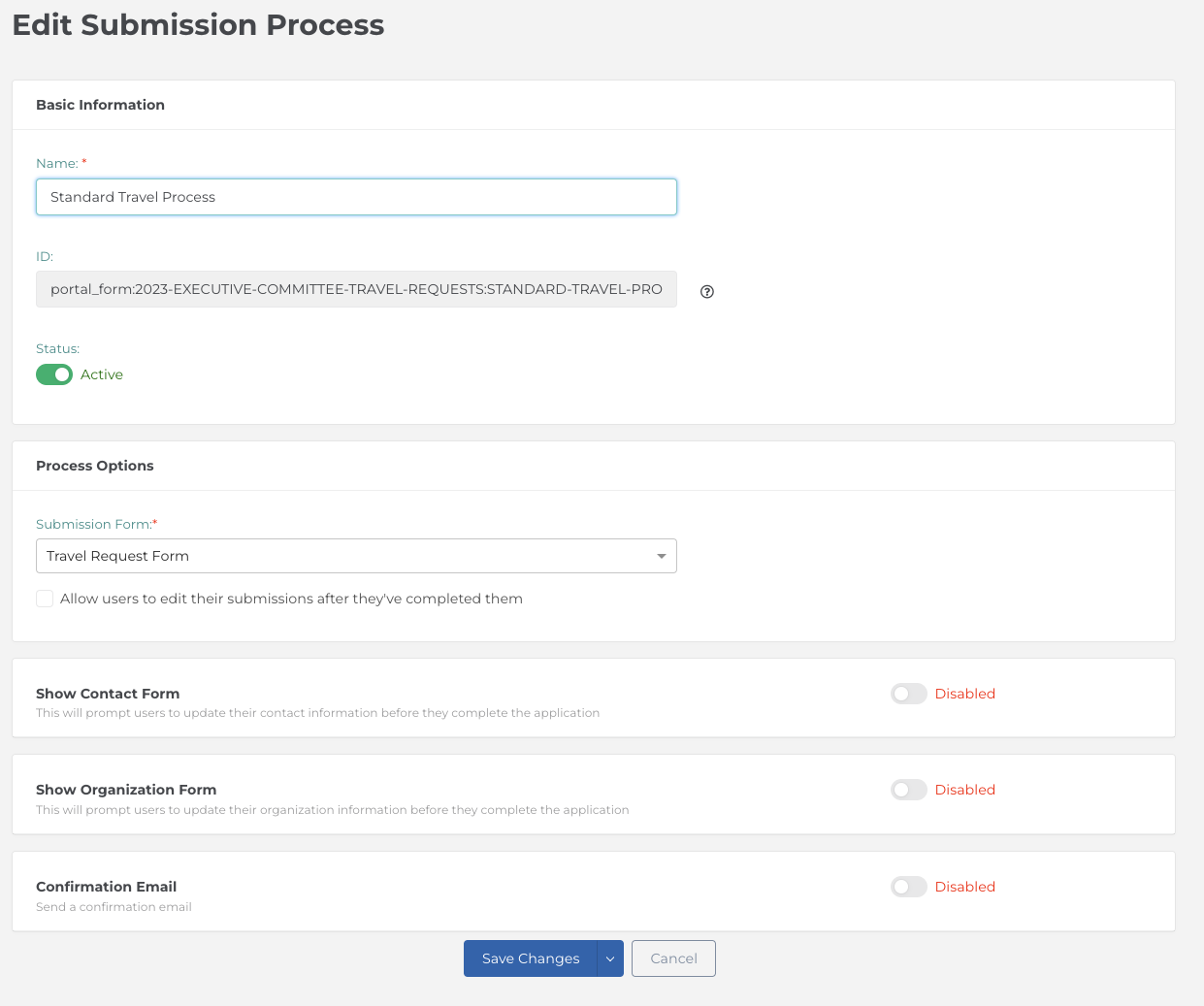Open the Submission Form dropdown
This screenshot has width=1204, height=1006.
pos(356,556)
